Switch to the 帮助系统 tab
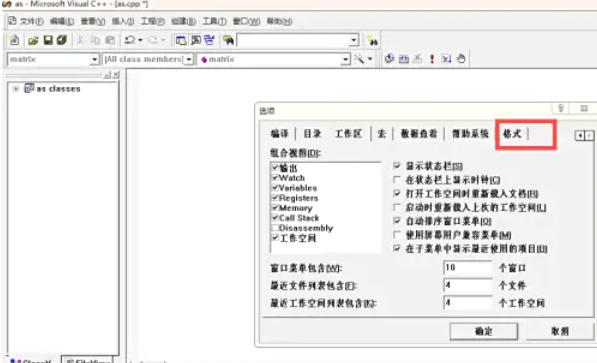Viewport: 597px width, 363px height. click(470, 134)
